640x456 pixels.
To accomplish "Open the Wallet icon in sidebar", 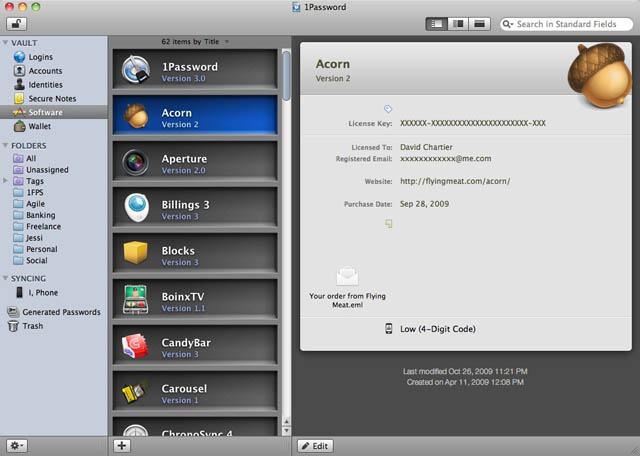I will 19,126.
